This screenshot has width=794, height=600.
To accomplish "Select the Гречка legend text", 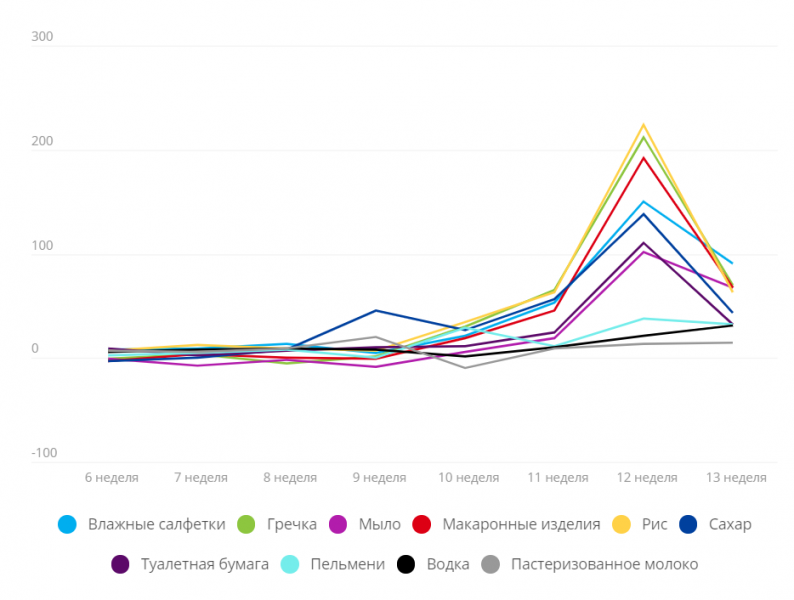I will [291, 524].
